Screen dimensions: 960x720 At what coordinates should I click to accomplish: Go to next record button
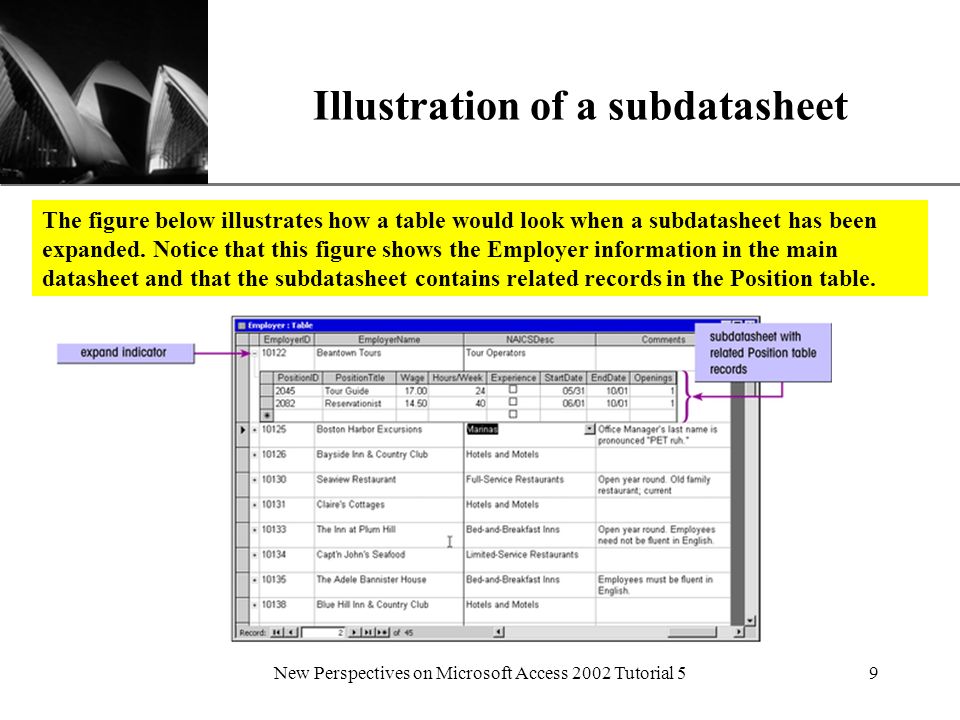354,632
